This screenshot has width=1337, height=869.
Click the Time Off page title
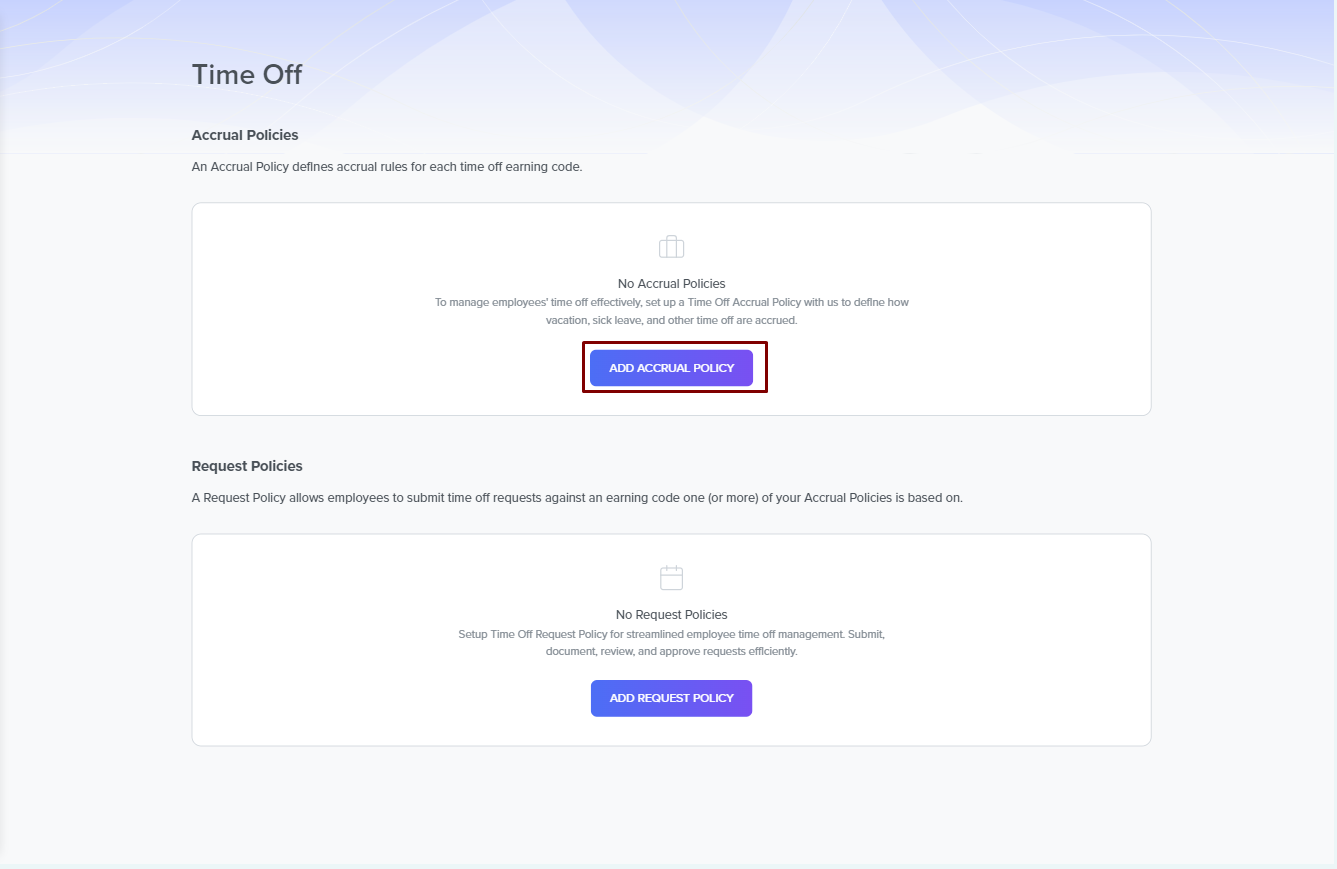coord(246,74)
